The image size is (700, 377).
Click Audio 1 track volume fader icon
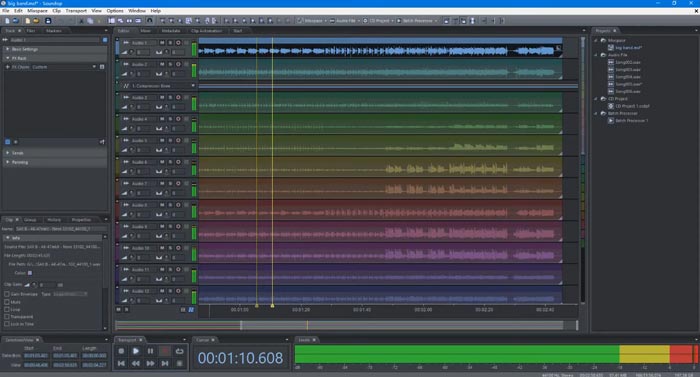[125, 52]
